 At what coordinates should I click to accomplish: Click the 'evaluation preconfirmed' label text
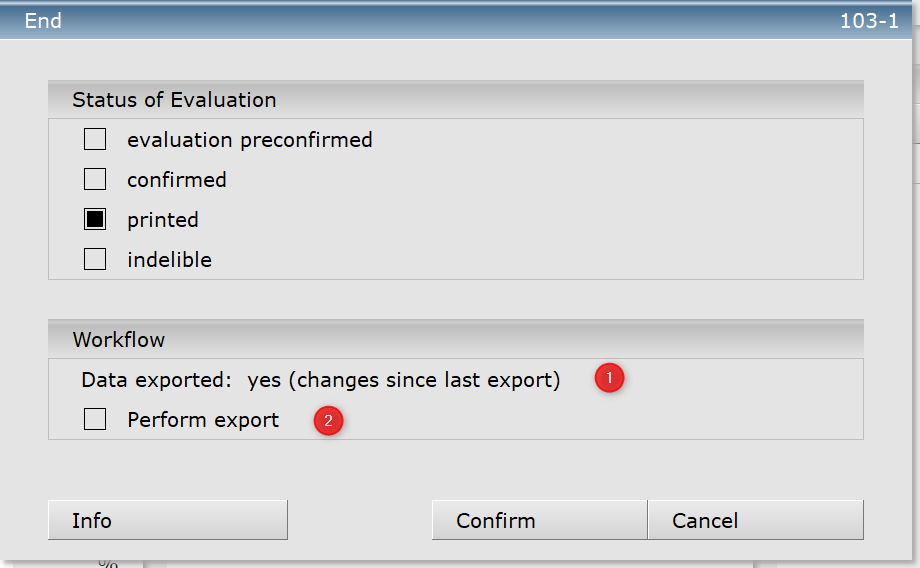(x=249, y=140)
